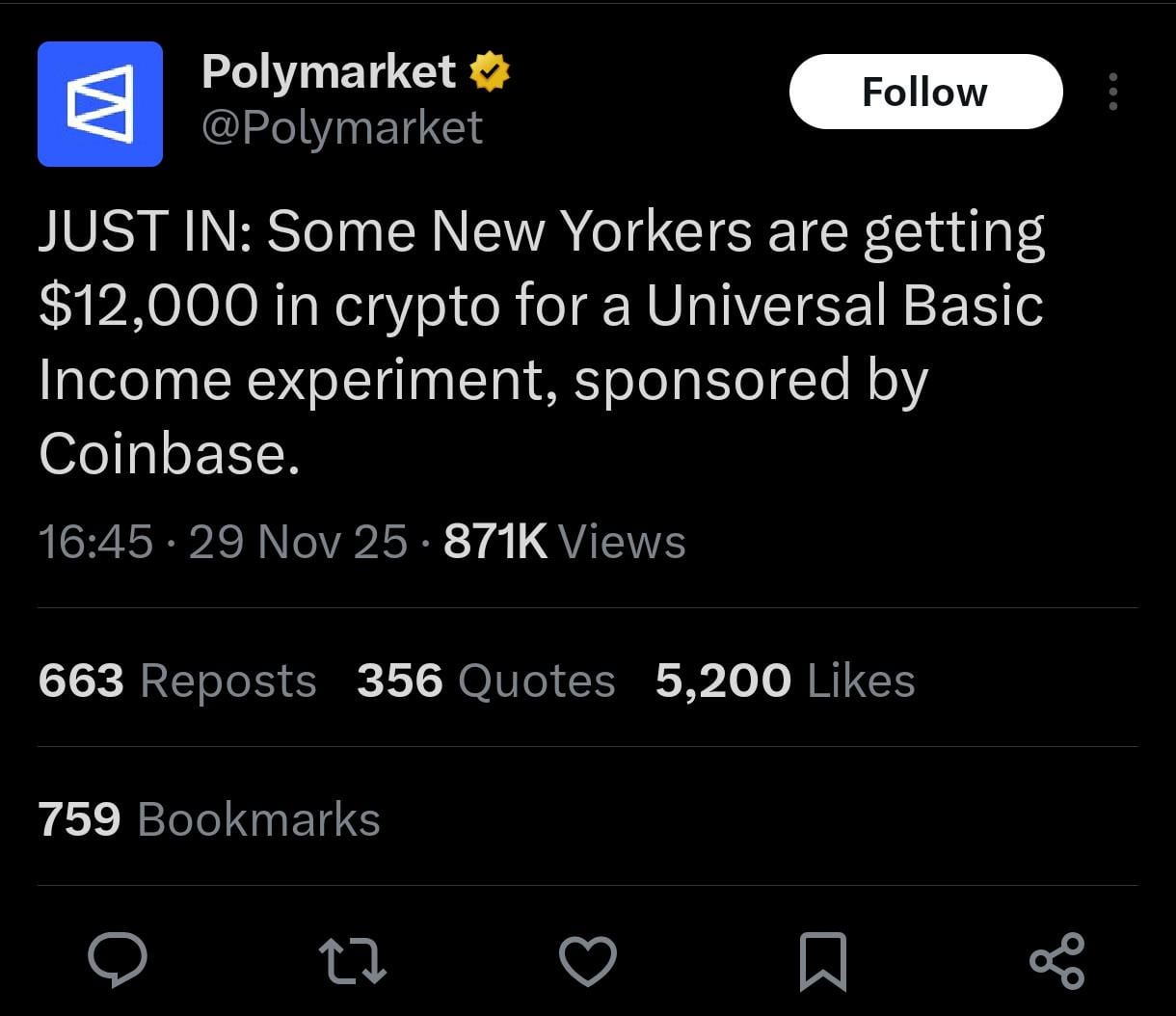Click the 29 Nov 25 date
The image size is (1176, 1016).
(298, 542)
